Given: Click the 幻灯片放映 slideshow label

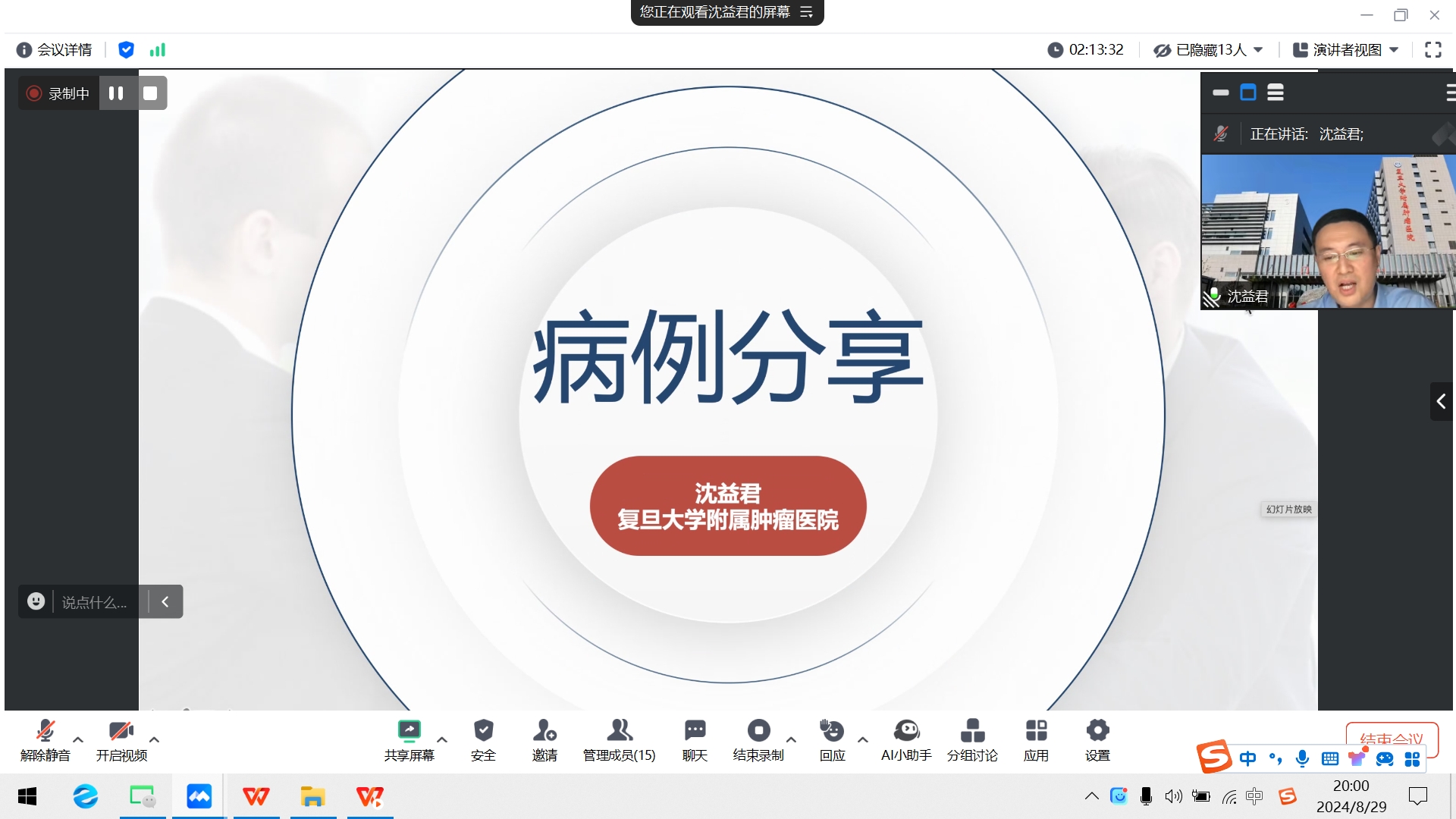Looking at the screenshot, I should coord(1288,510).
